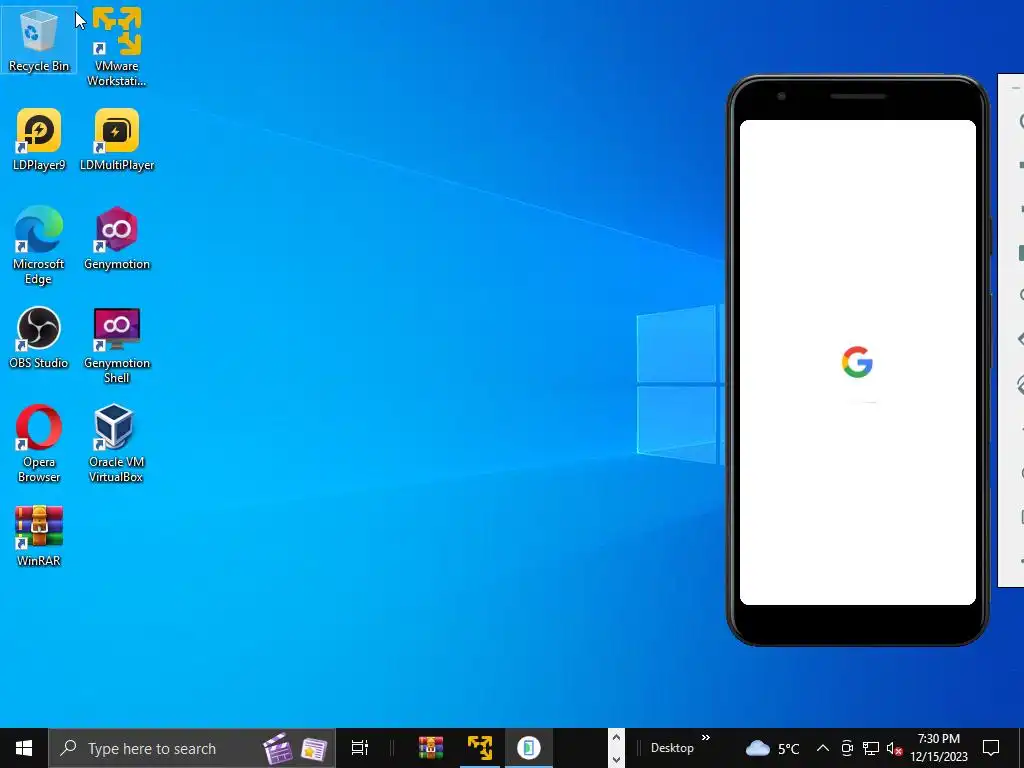Click the taskbar toolbar scroll-down arrow
Viewport: 1024px width, 768px height.
pos(616,760)
